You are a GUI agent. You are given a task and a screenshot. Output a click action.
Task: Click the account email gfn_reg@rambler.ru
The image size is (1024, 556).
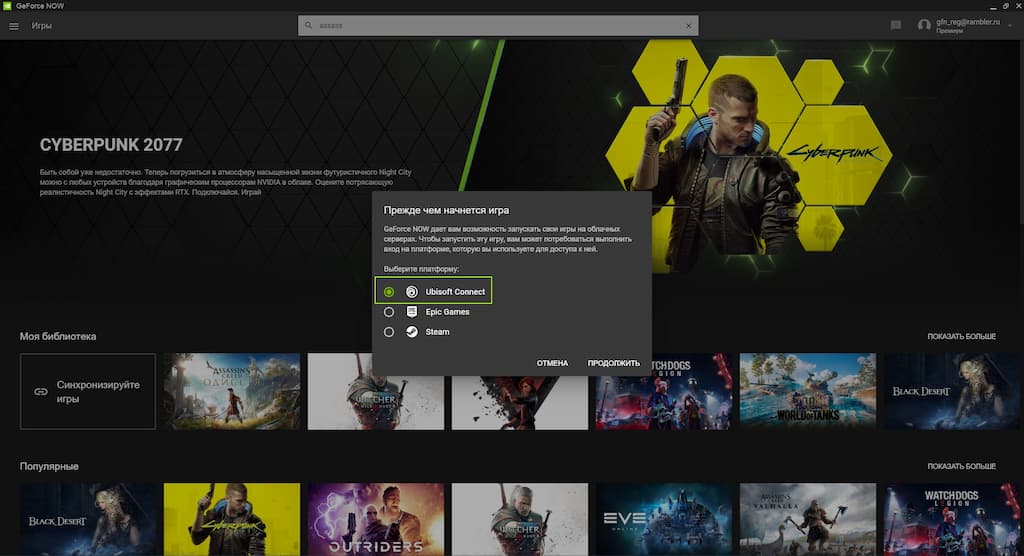pyautogui.click(x=968, y=22)
